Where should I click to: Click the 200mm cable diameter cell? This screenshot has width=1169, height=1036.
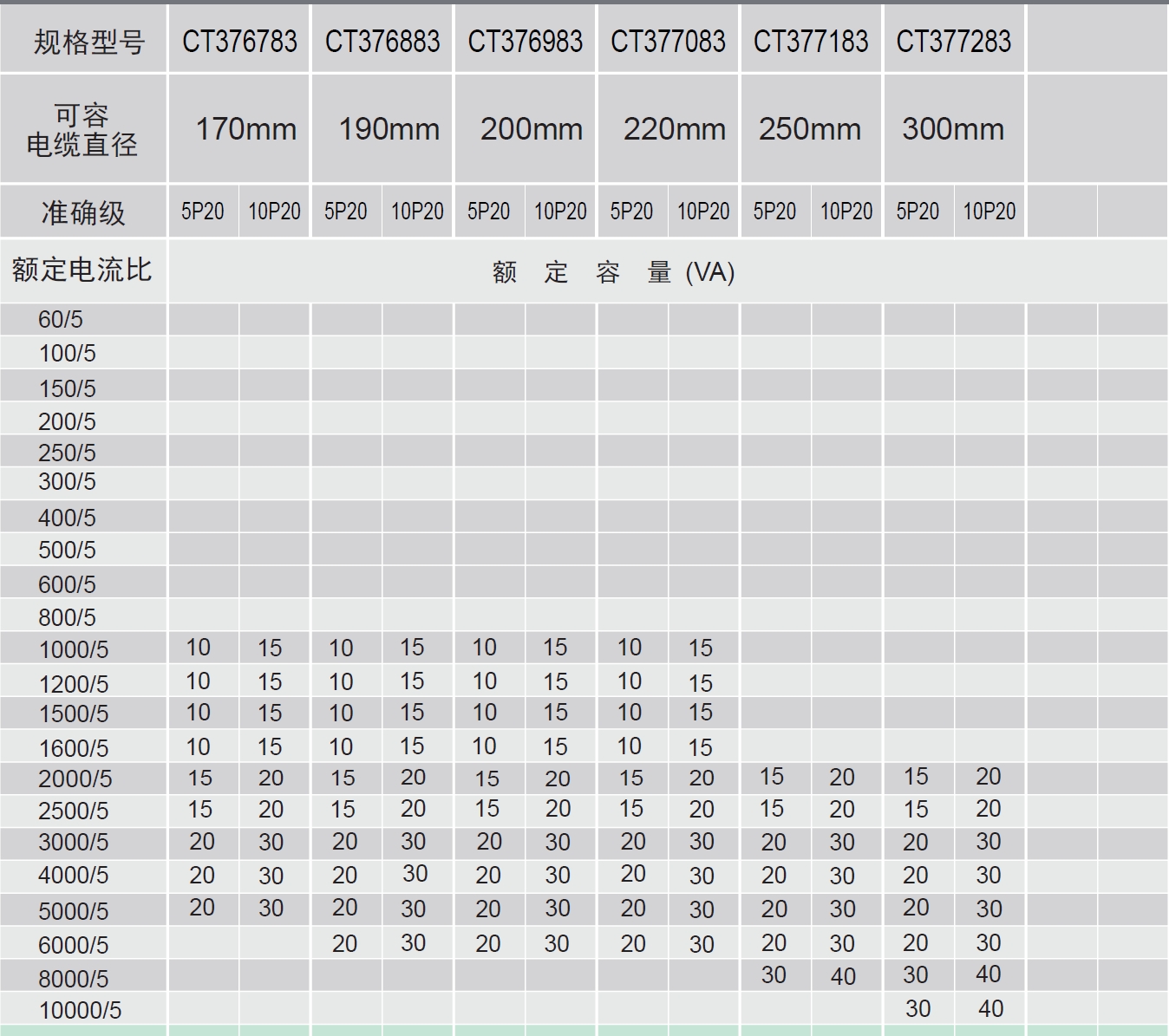(x=531, y=129)
